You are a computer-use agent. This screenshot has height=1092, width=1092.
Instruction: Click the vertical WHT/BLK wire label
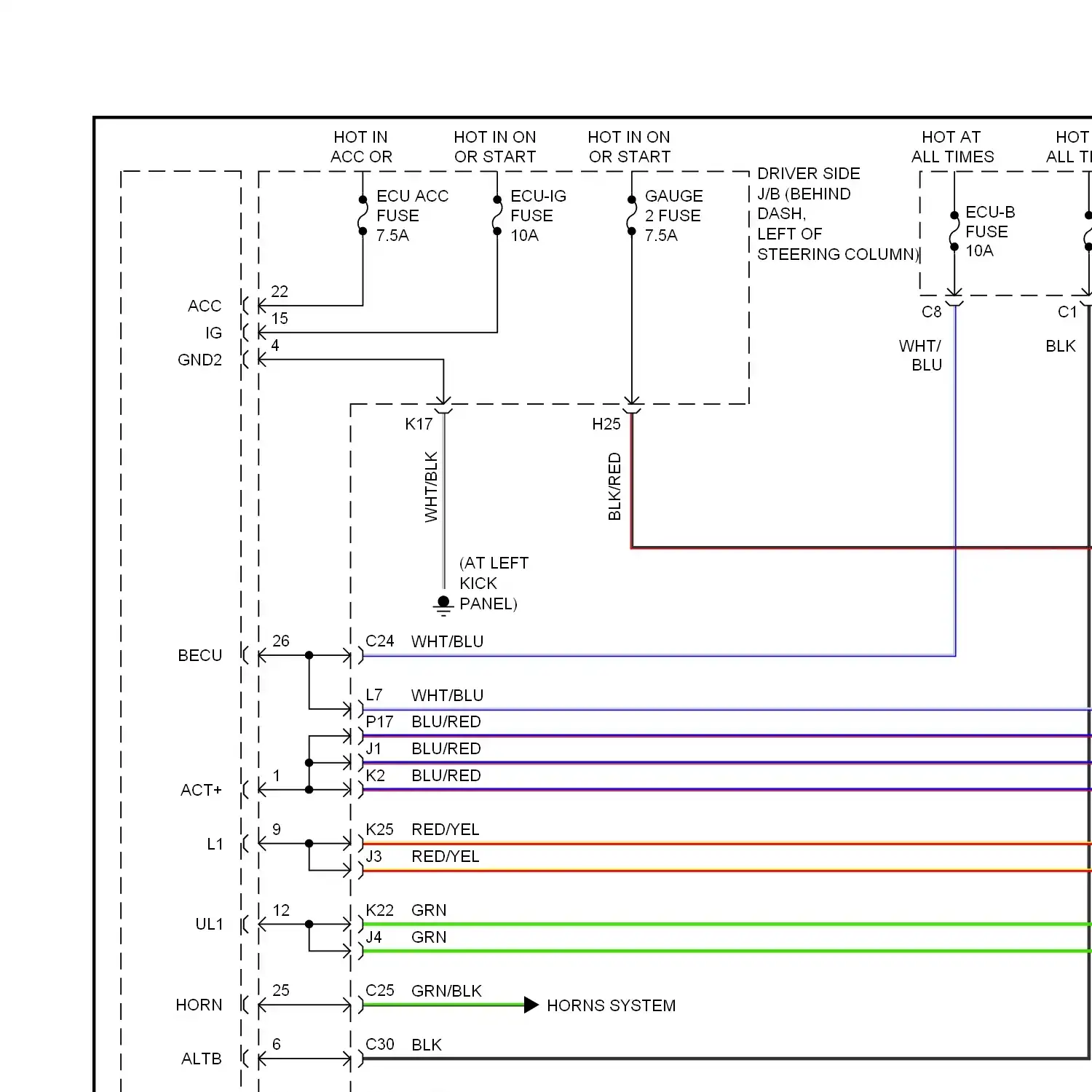[431, 486]
